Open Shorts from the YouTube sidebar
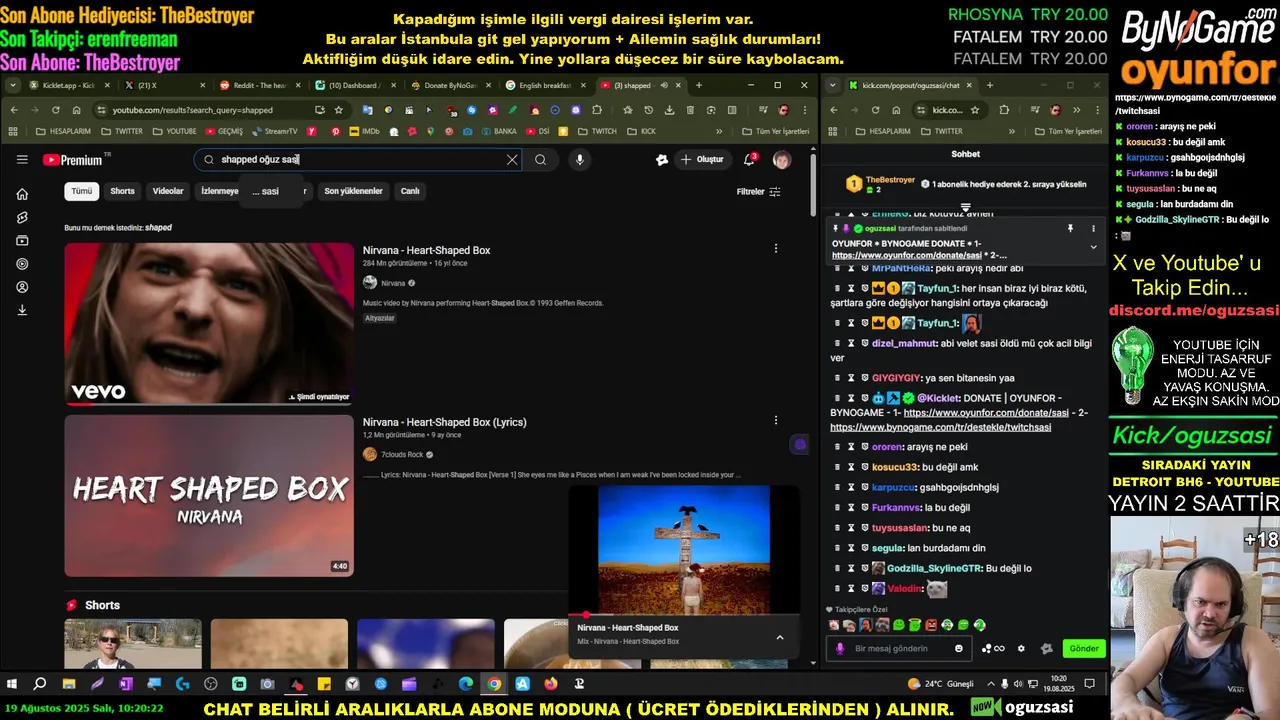This screenshot has height=720, width=1280. click(22, 217)
